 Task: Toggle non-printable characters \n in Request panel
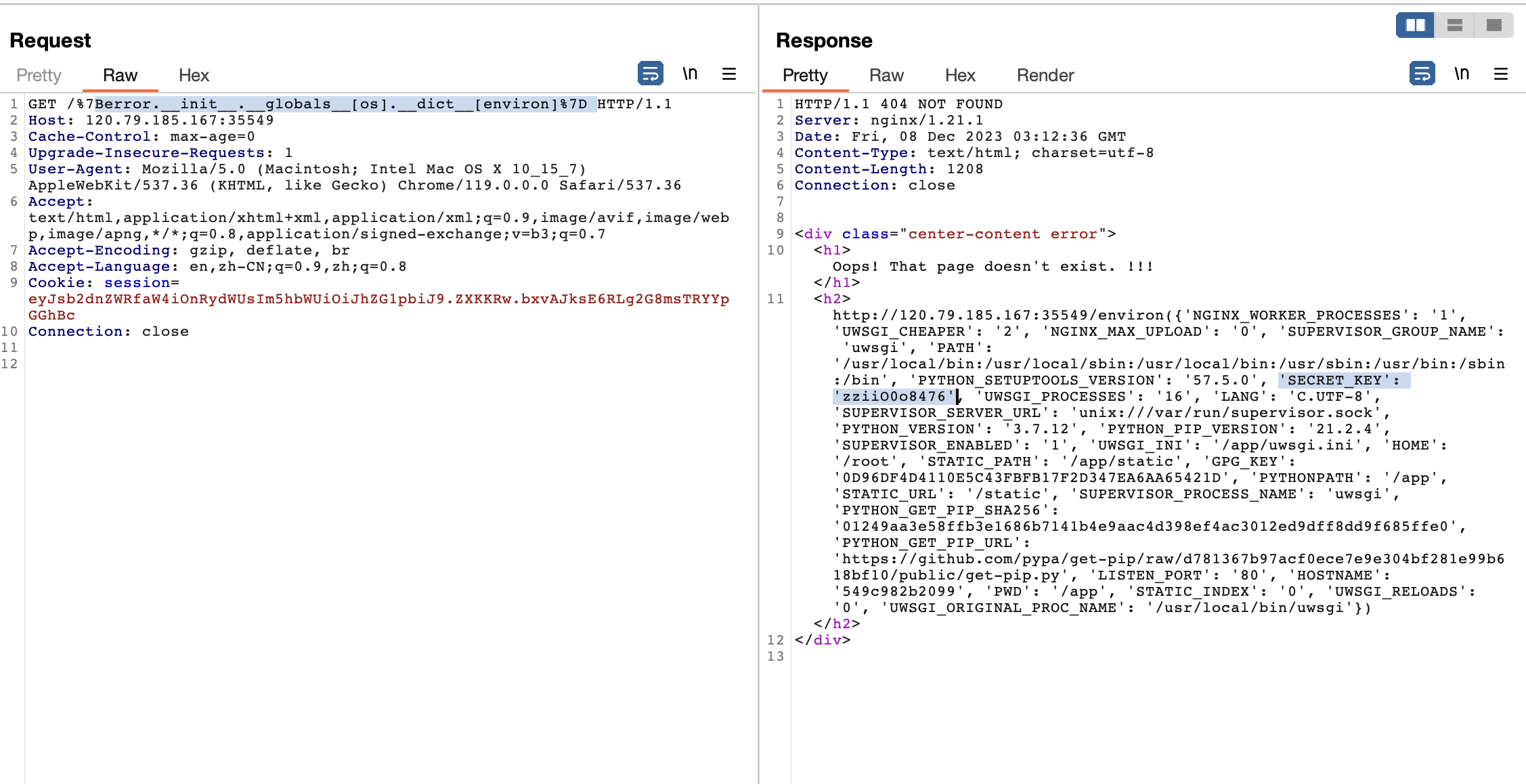(690, 73)
